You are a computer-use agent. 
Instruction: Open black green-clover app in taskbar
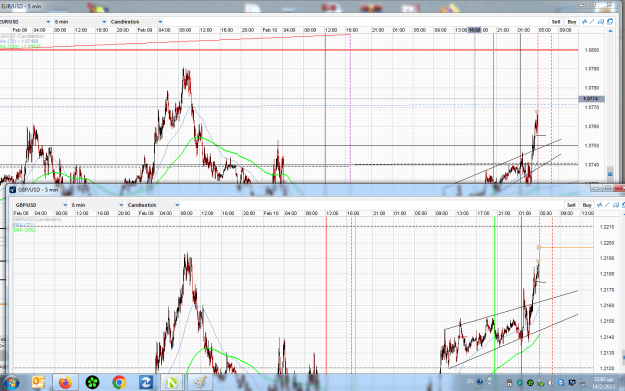[92, 383]
